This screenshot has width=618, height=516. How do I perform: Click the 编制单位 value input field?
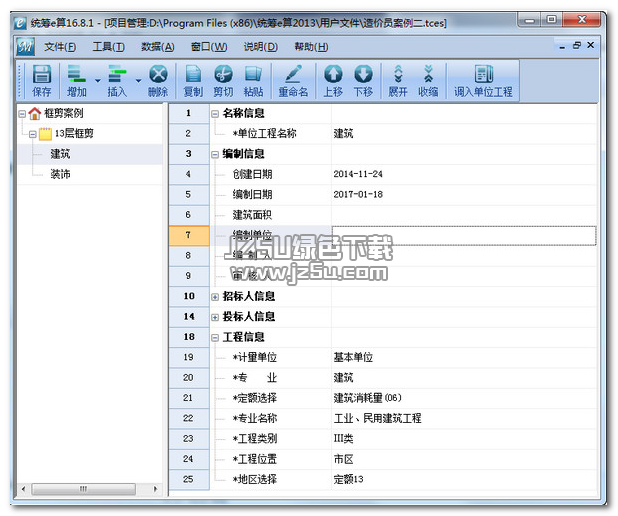(x=464, y=235)
